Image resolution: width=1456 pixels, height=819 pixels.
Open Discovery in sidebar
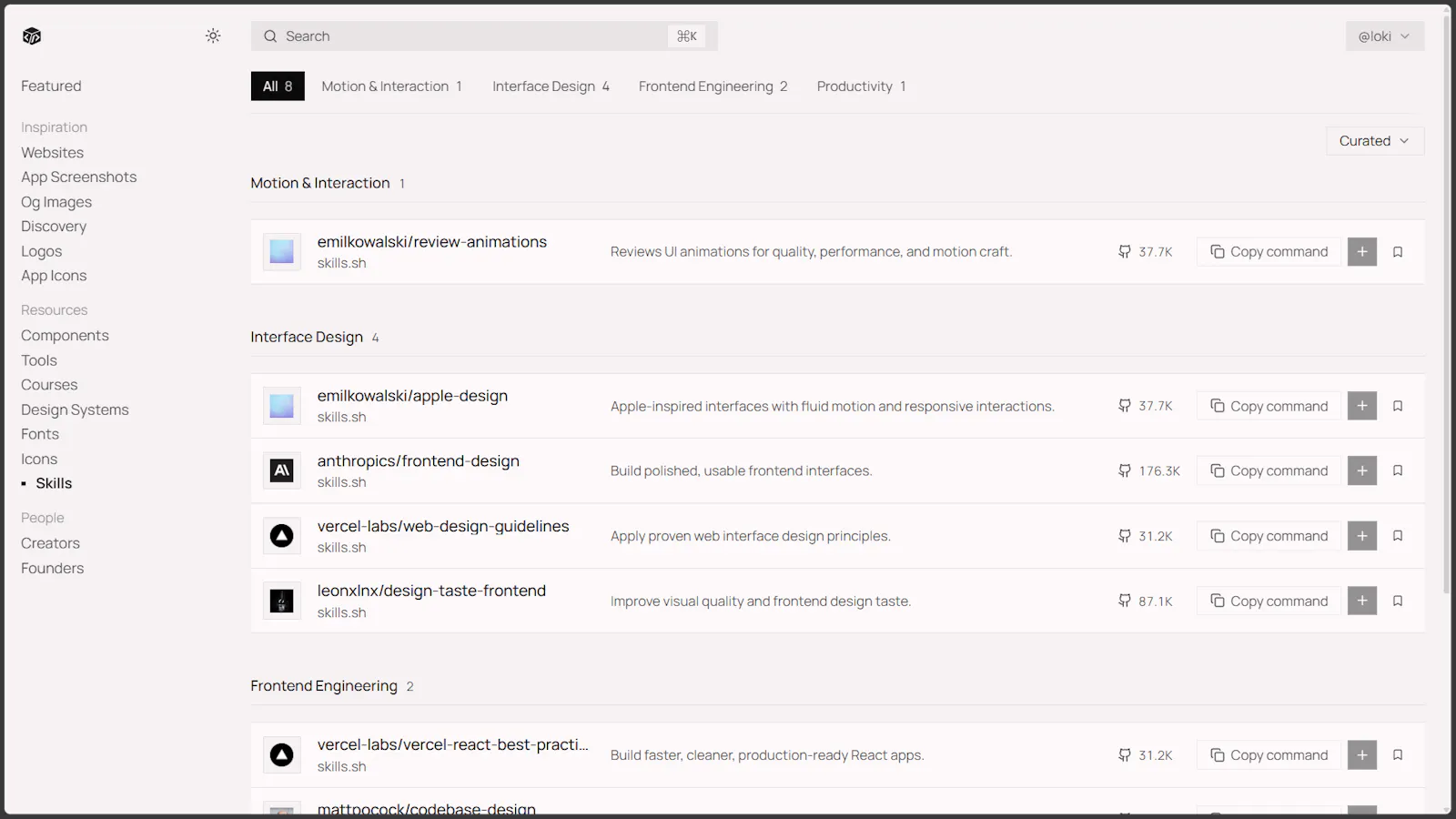(x=54, y=227)
